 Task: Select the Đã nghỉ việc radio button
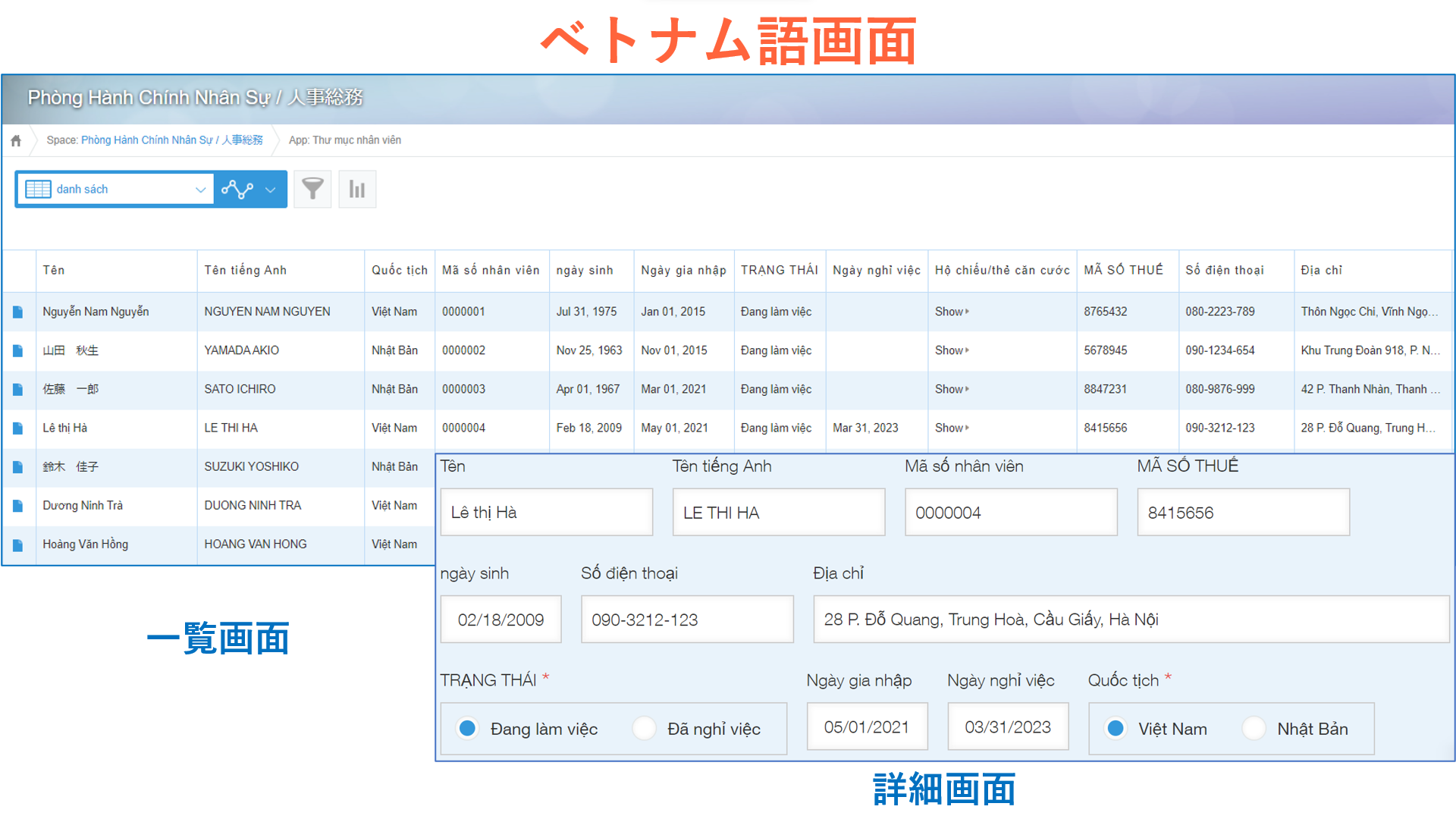(x=644, y=728)
